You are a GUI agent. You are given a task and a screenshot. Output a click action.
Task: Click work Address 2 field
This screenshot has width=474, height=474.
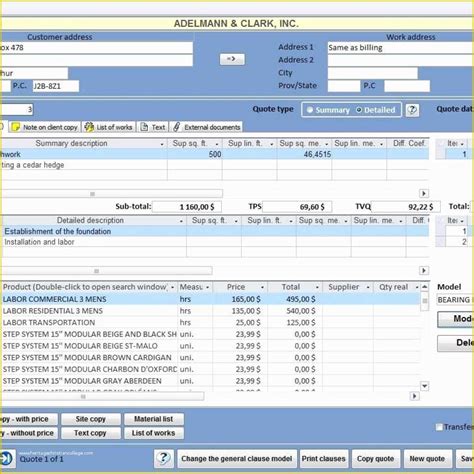click(401, 60)
